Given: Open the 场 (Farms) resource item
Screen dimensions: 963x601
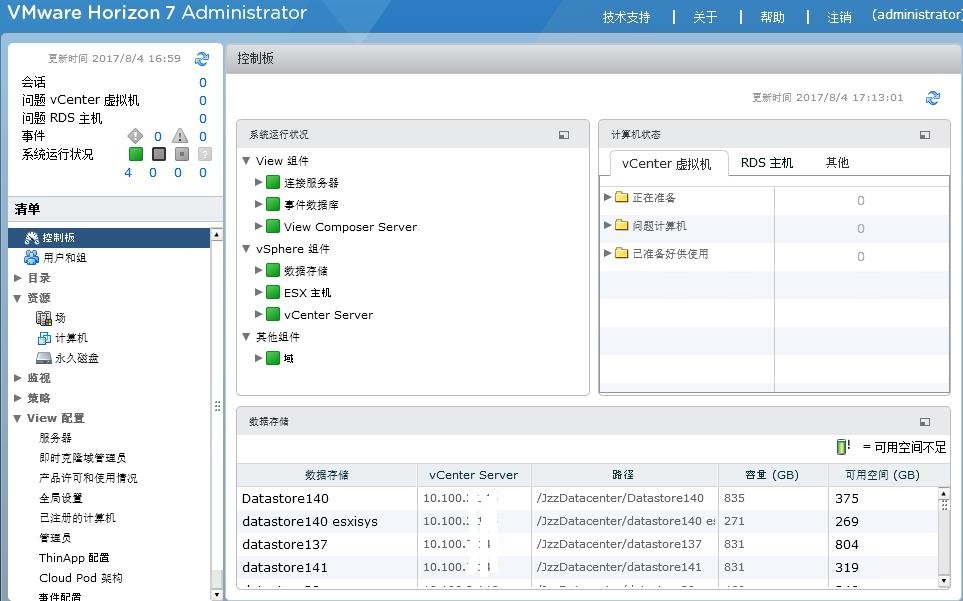Looking at the screenshot, I should (53, 317).
